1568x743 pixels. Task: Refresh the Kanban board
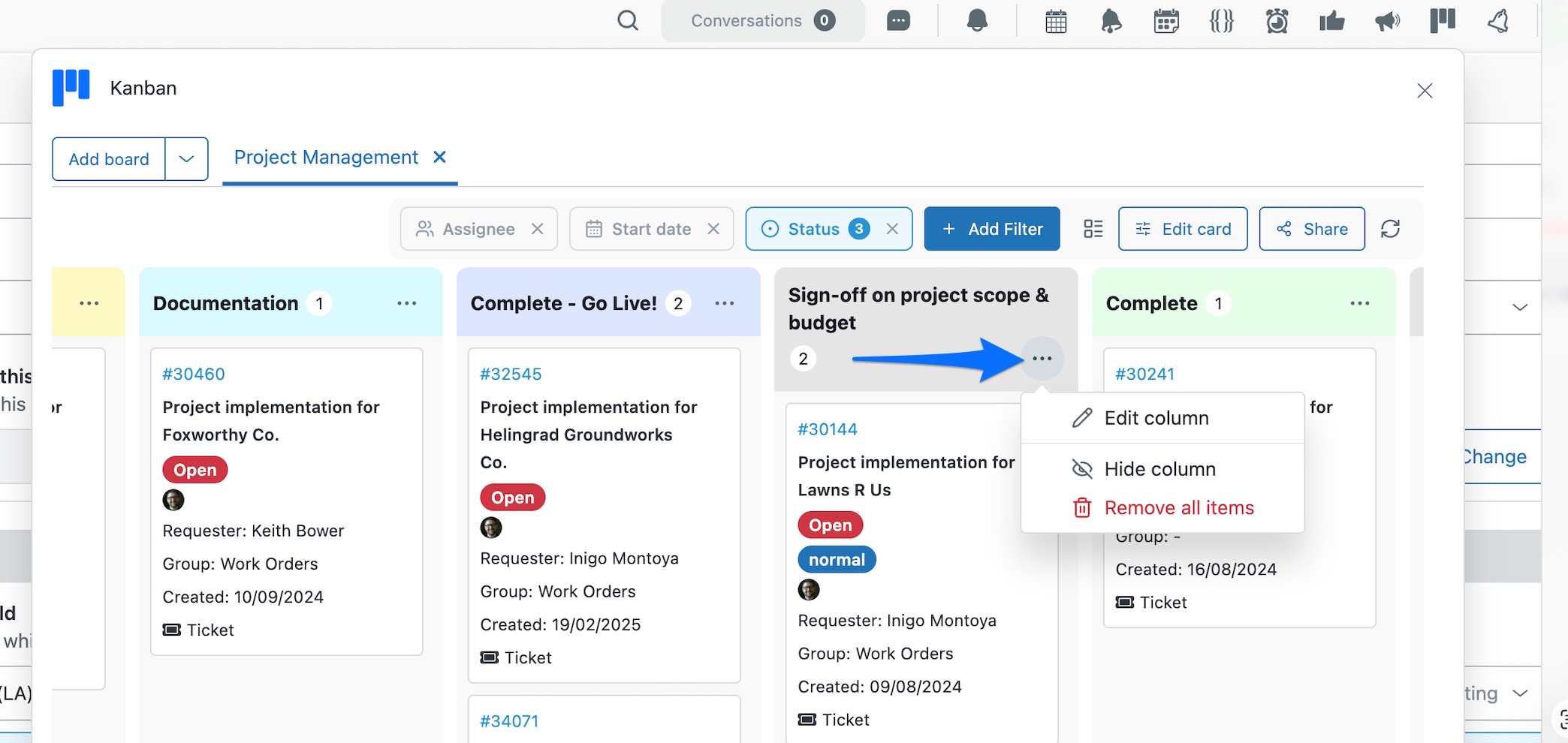point(1390,229)
